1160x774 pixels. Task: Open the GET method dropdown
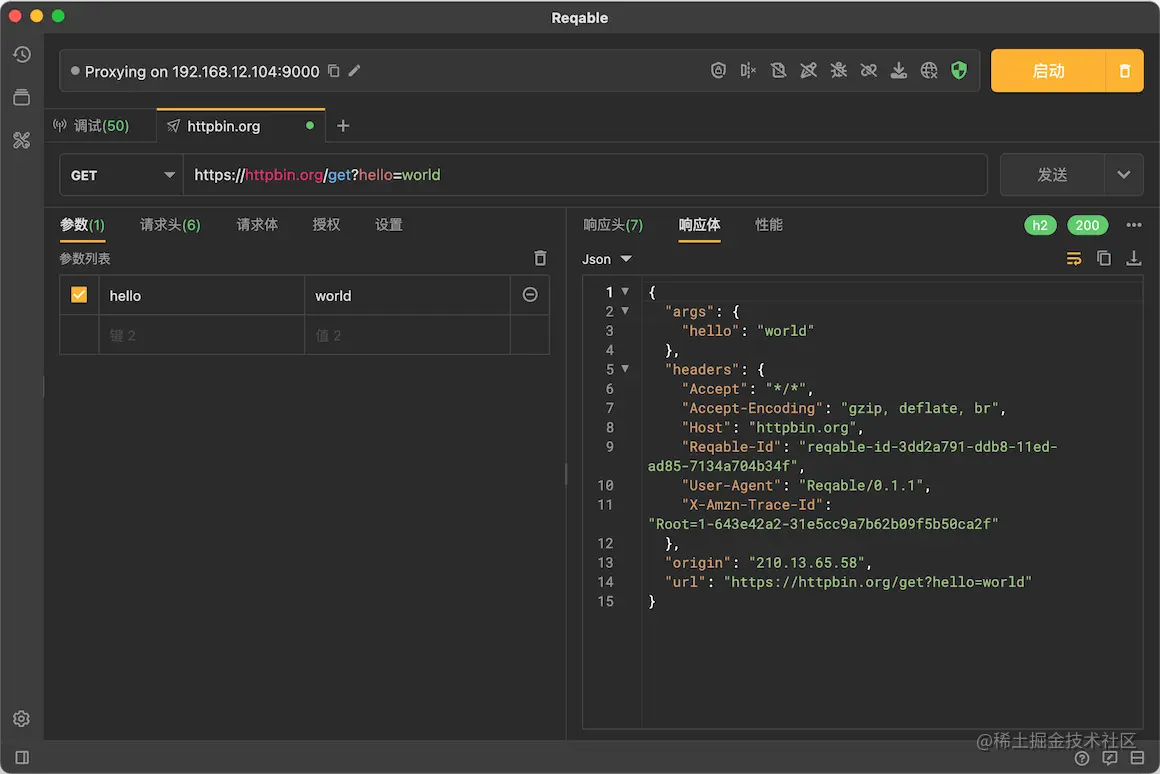pyautogui.click(x=121, y=175)
